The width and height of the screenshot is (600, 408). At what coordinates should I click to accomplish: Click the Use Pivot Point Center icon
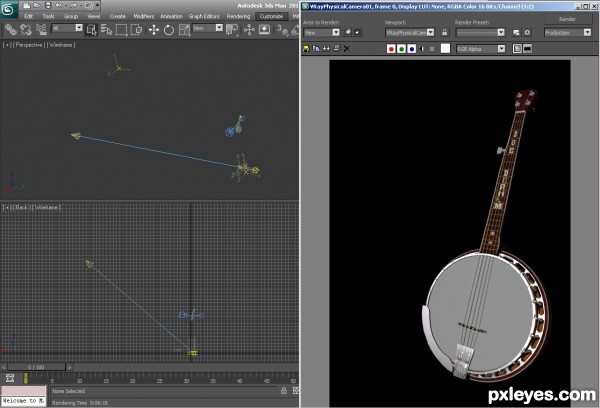(232, 29)
